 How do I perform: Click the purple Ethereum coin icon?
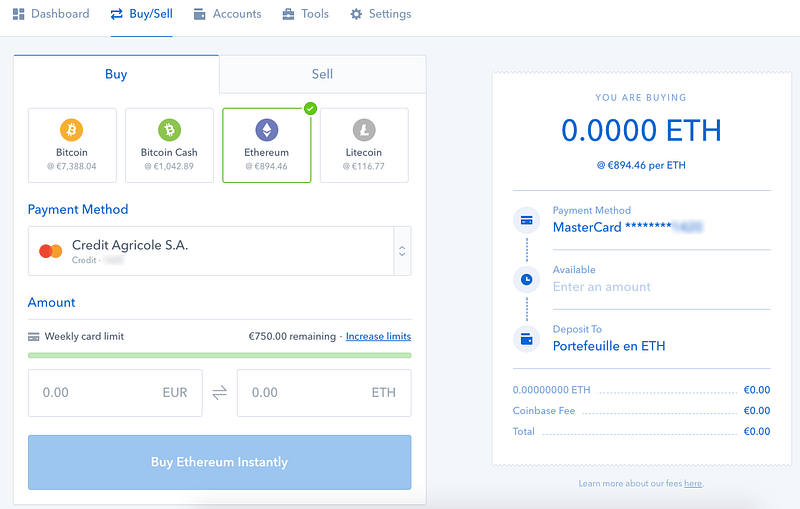coord(267,130)
